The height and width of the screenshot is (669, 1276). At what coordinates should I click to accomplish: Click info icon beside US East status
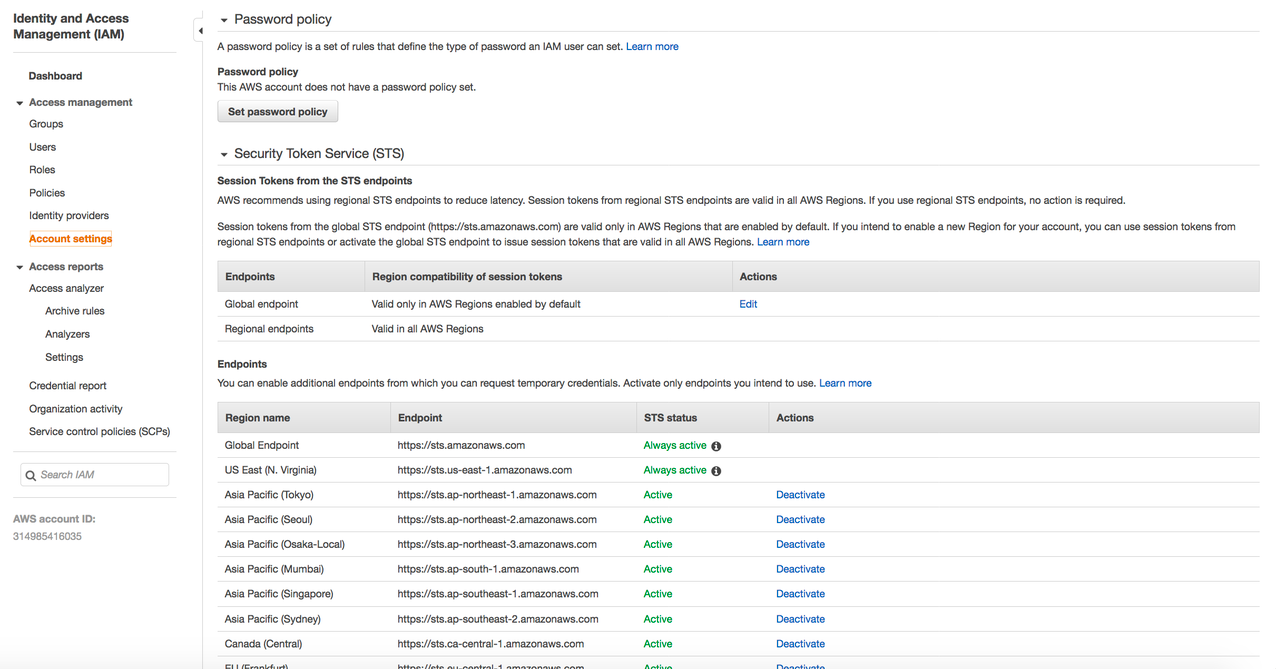click(716, 471)
